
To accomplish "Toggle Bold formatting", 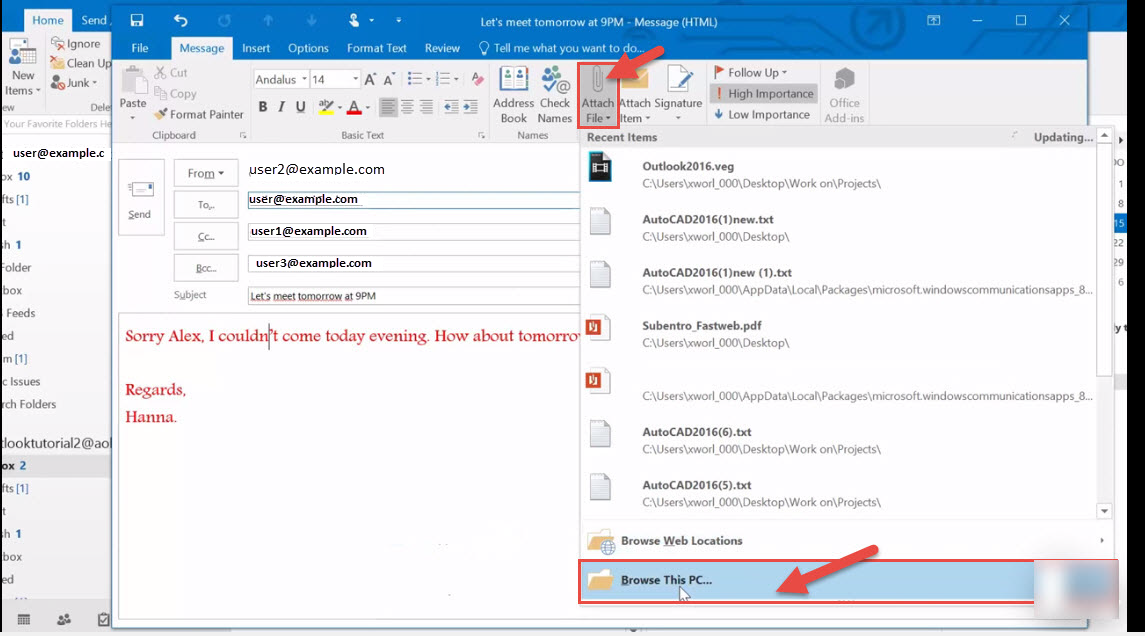I will coord(263,107).
